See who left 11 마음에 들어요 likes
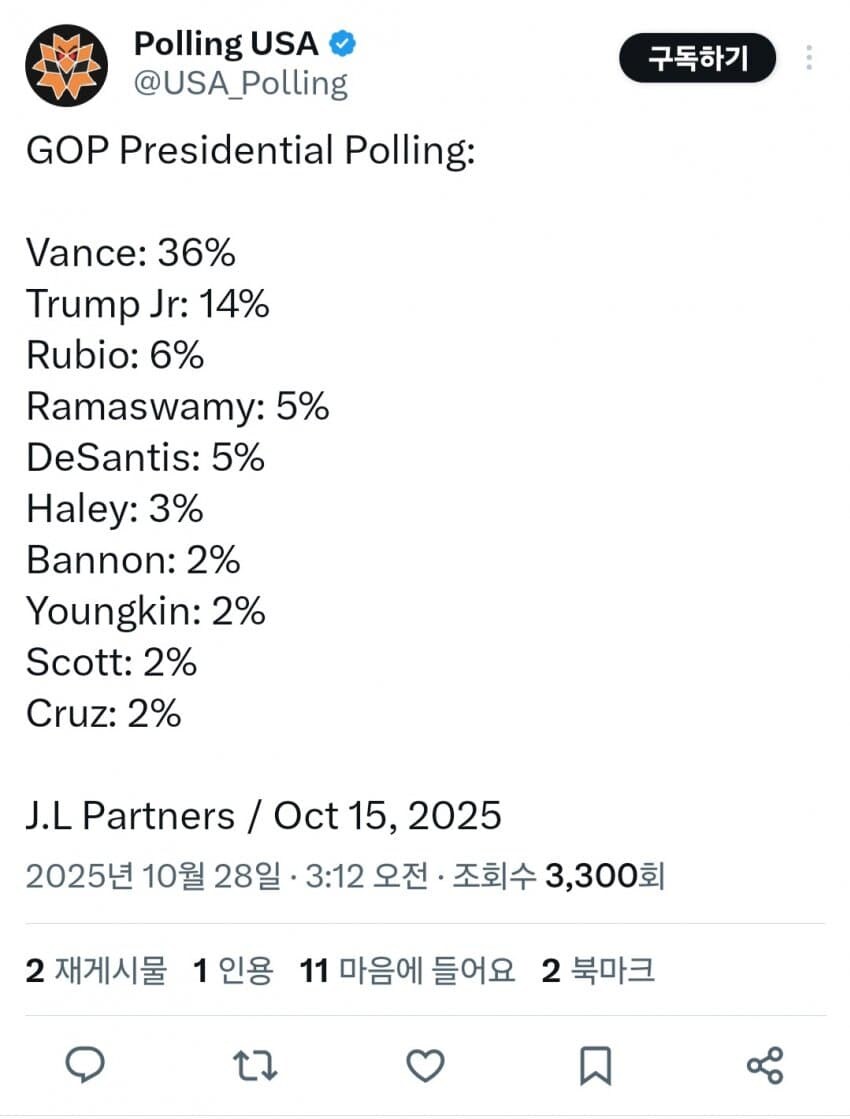Screen dimensions: 850x1119 click(x=407, y=969)
